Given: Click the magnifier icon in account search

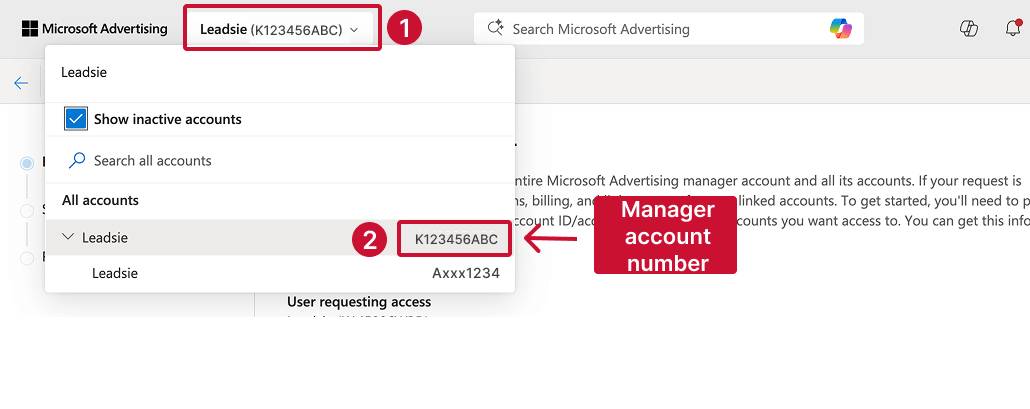Looking at the screenshot, I should (x=77, y=160).
